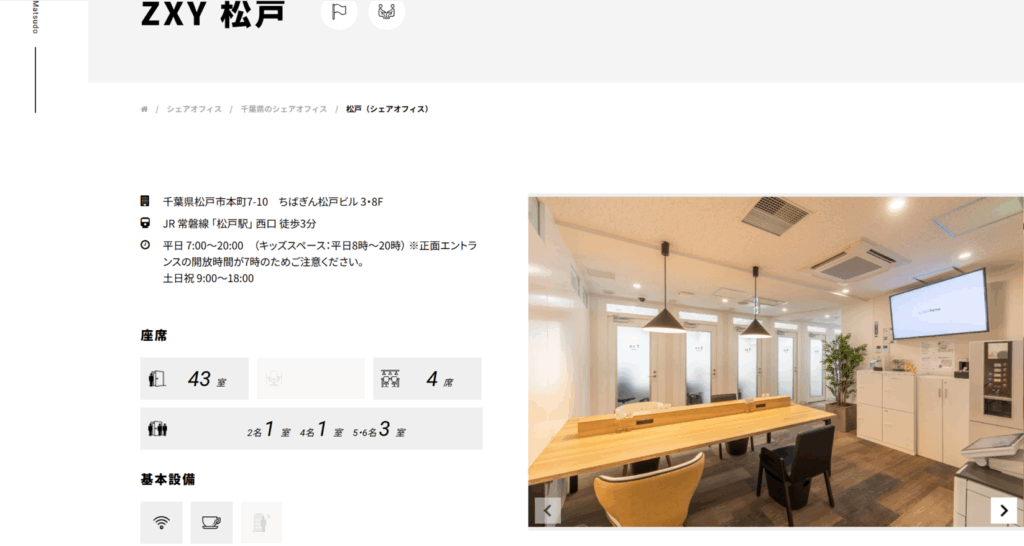Click the greyed-out third equipment icon
The image size is (1024, 546).
[261, 522]
